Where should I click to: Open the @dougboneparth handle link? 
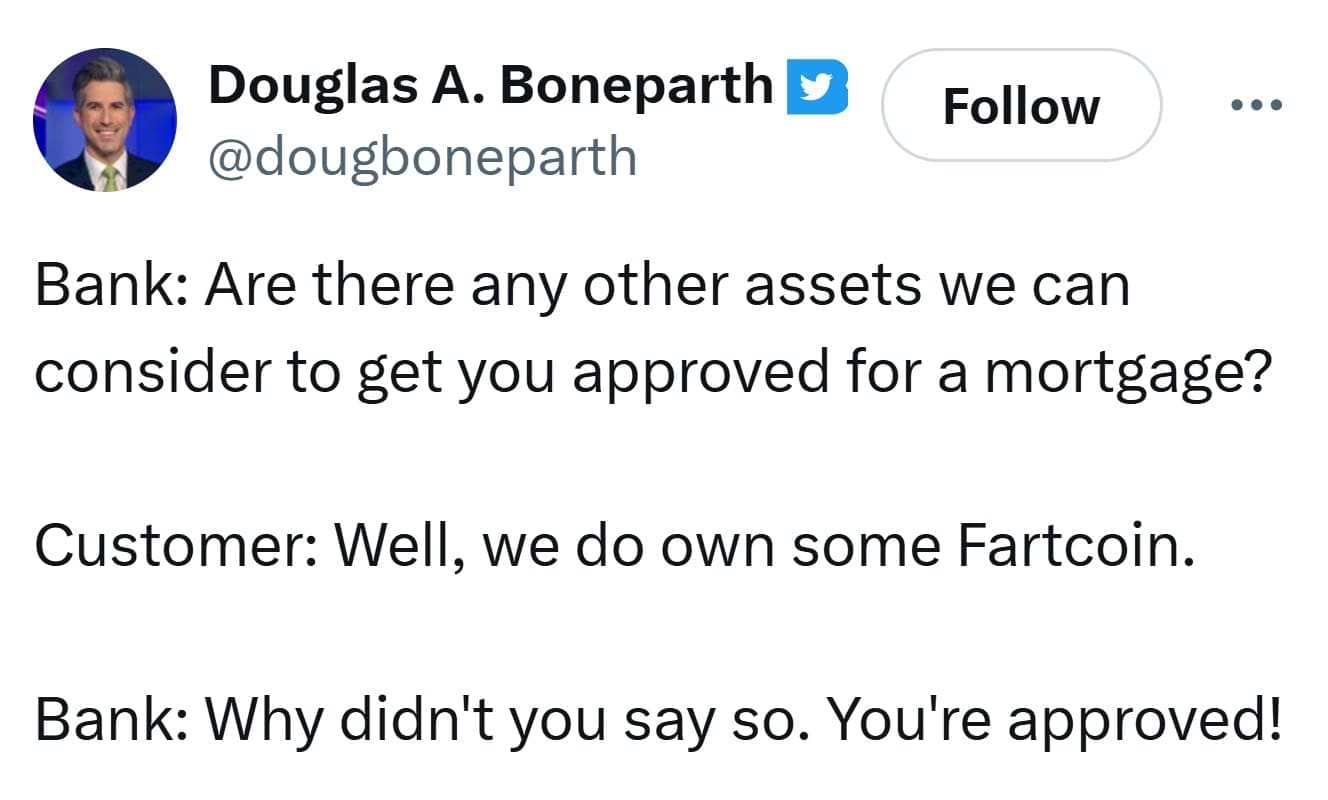point(422,156)
